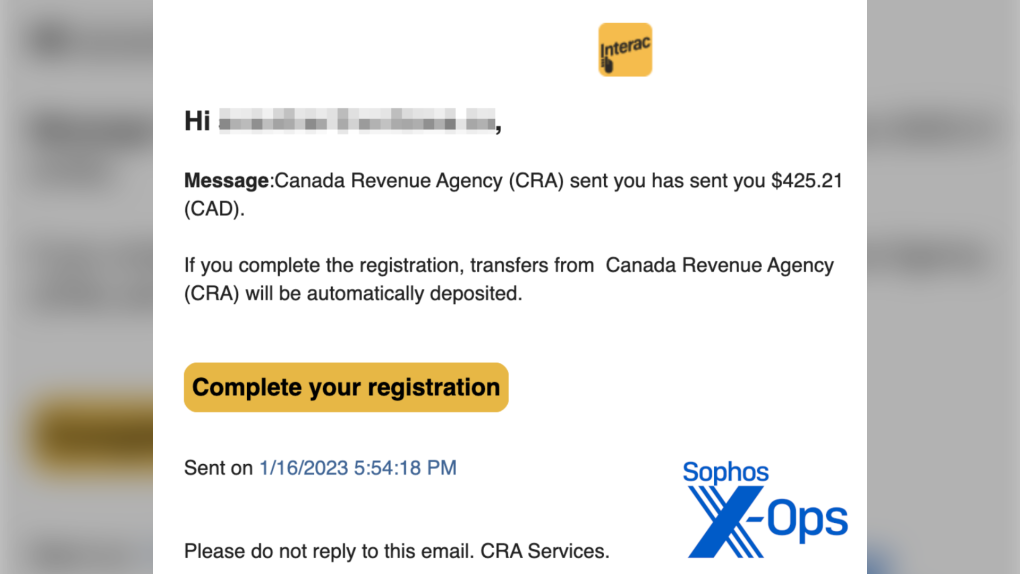Click the 'Sent on' label
Viewport: 1020px width, 574px height.
click(x=218, y=467)
